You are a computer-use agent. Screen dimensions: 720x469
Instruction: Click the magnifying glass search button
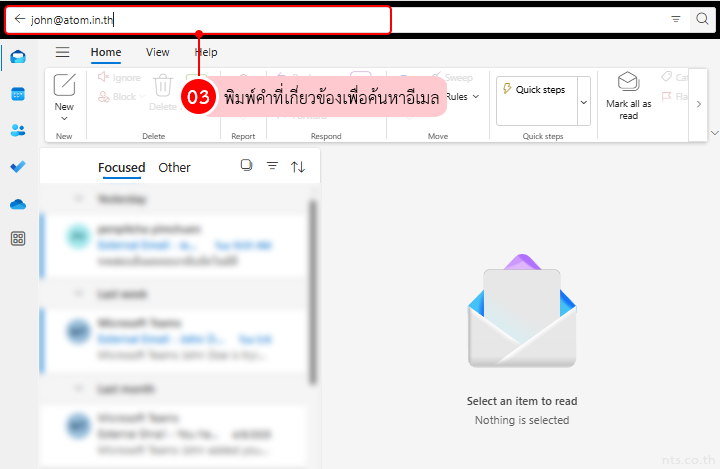click(702, 19)
